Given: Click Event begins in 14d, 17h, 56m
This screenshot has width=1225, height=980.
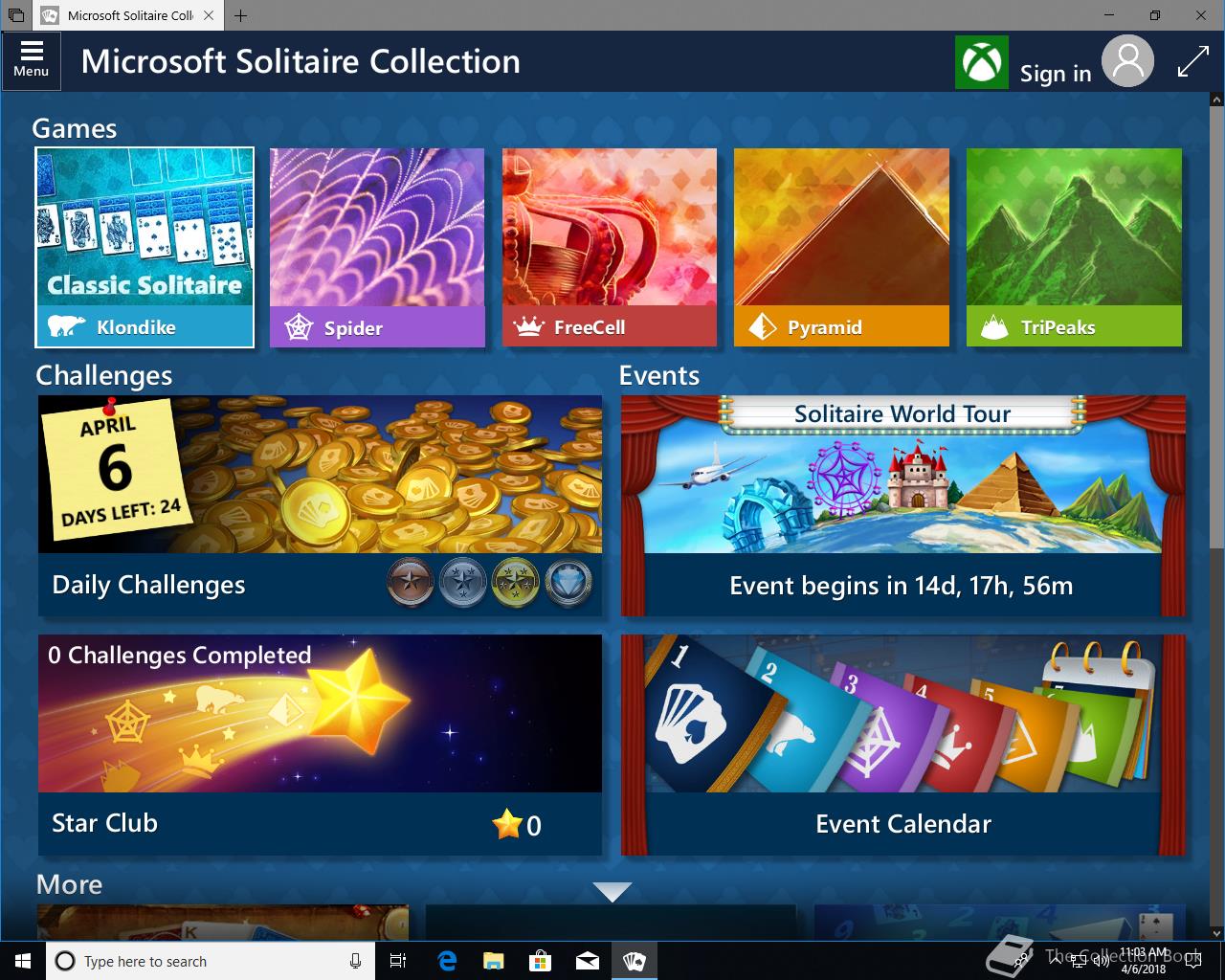Looking at the screenshot, I should click(x=902, y=586).
